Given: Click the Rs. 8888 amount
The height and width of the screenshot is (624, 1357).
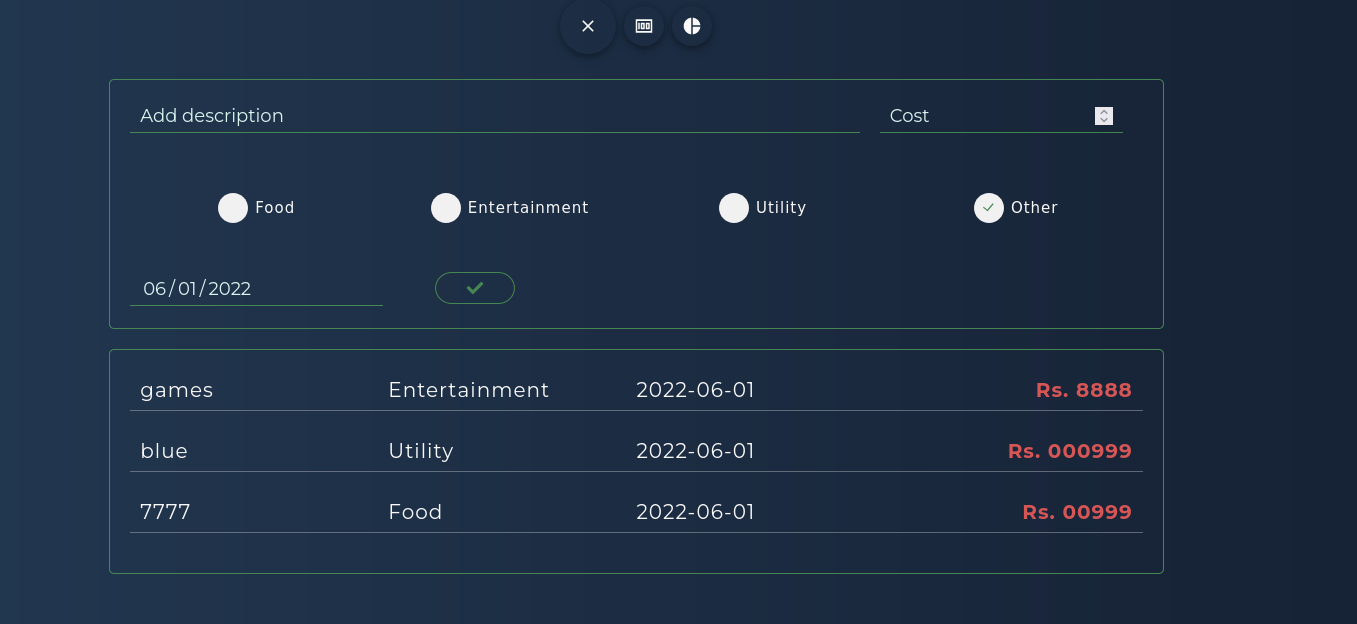Looking at the screenshot, I should [x=1083, y=390].
